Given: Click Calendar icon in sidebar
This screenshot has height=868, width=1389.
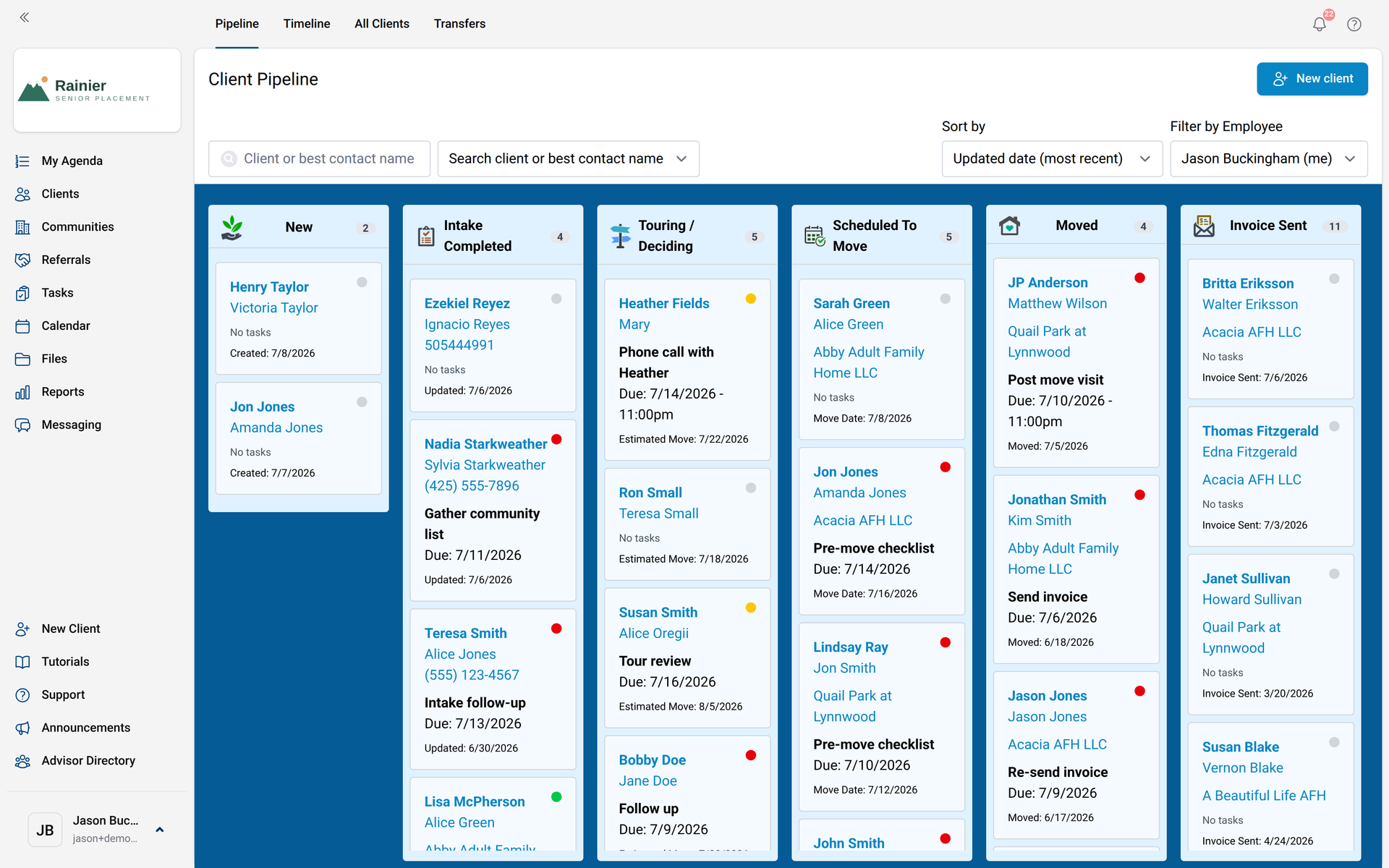Looking at the screenshot, I should click(x=22, y=326).
